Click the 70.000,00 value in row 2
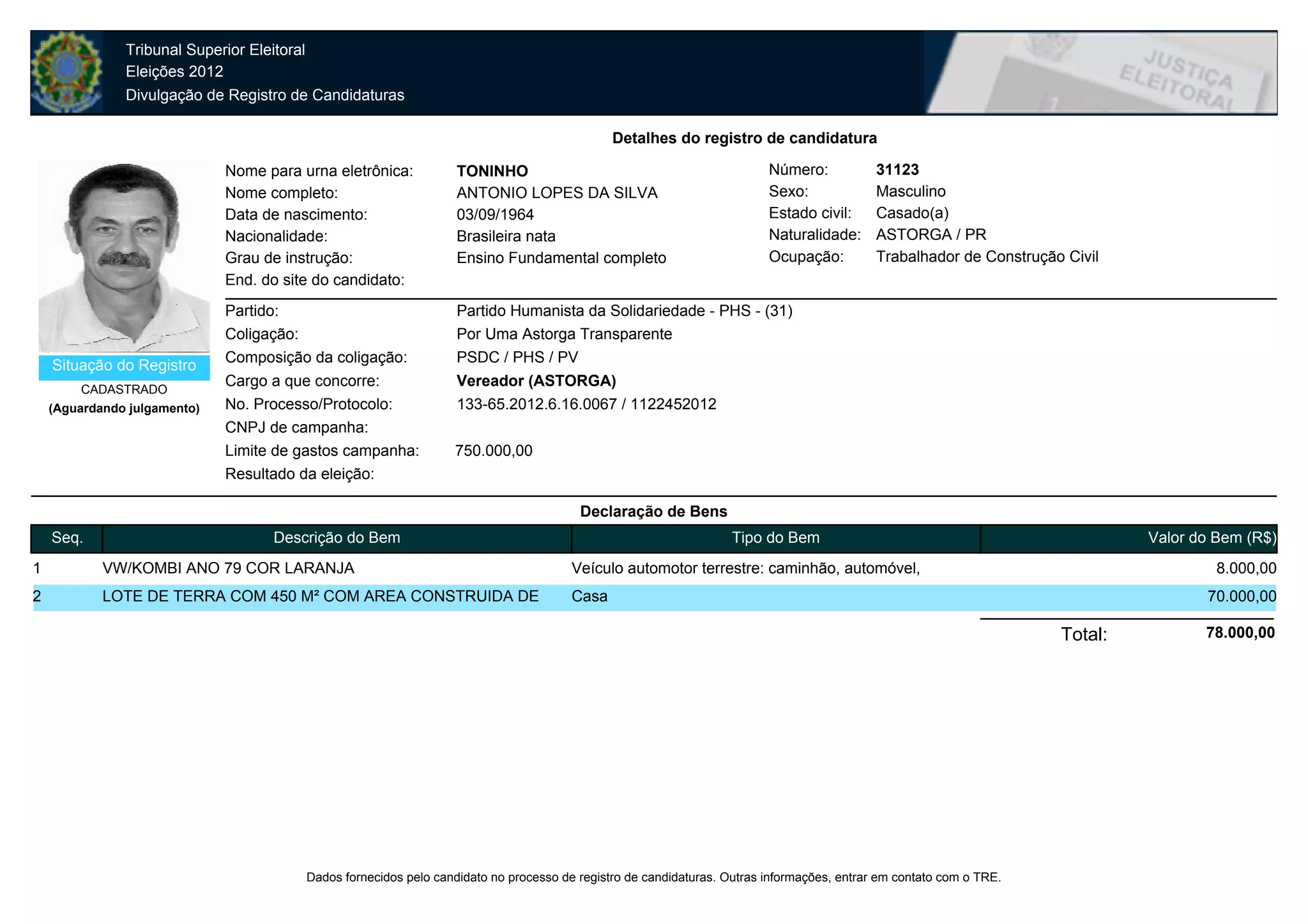The width and height of the screenshot is (1308, 924). coord(1241,596)
